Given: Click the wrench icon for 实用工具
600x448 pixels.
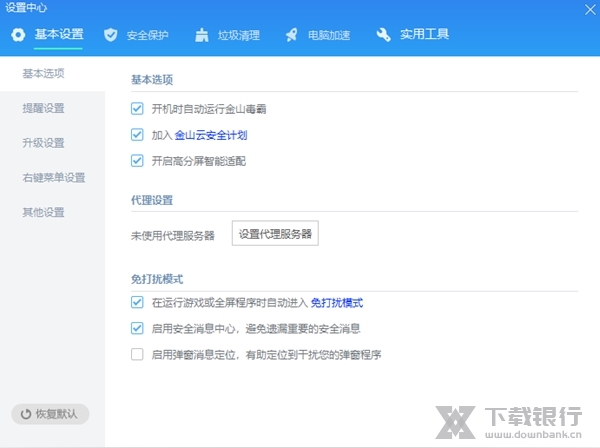Looking at the screenshot, I should click(x=383, y=35).
